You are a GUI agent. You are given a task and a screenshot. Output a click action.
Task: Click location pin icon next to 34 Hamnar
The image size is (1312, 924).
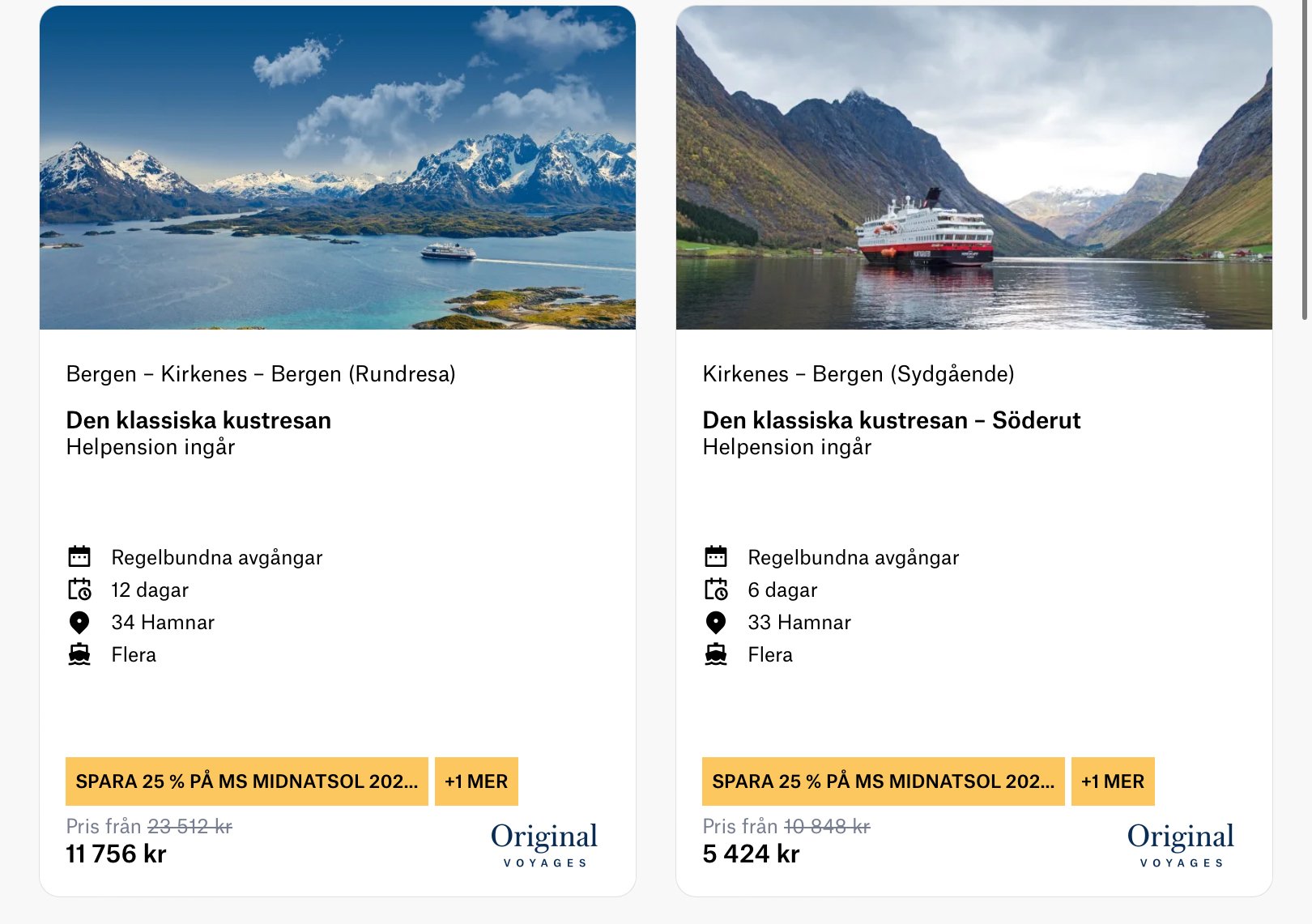tap(79, 622)
